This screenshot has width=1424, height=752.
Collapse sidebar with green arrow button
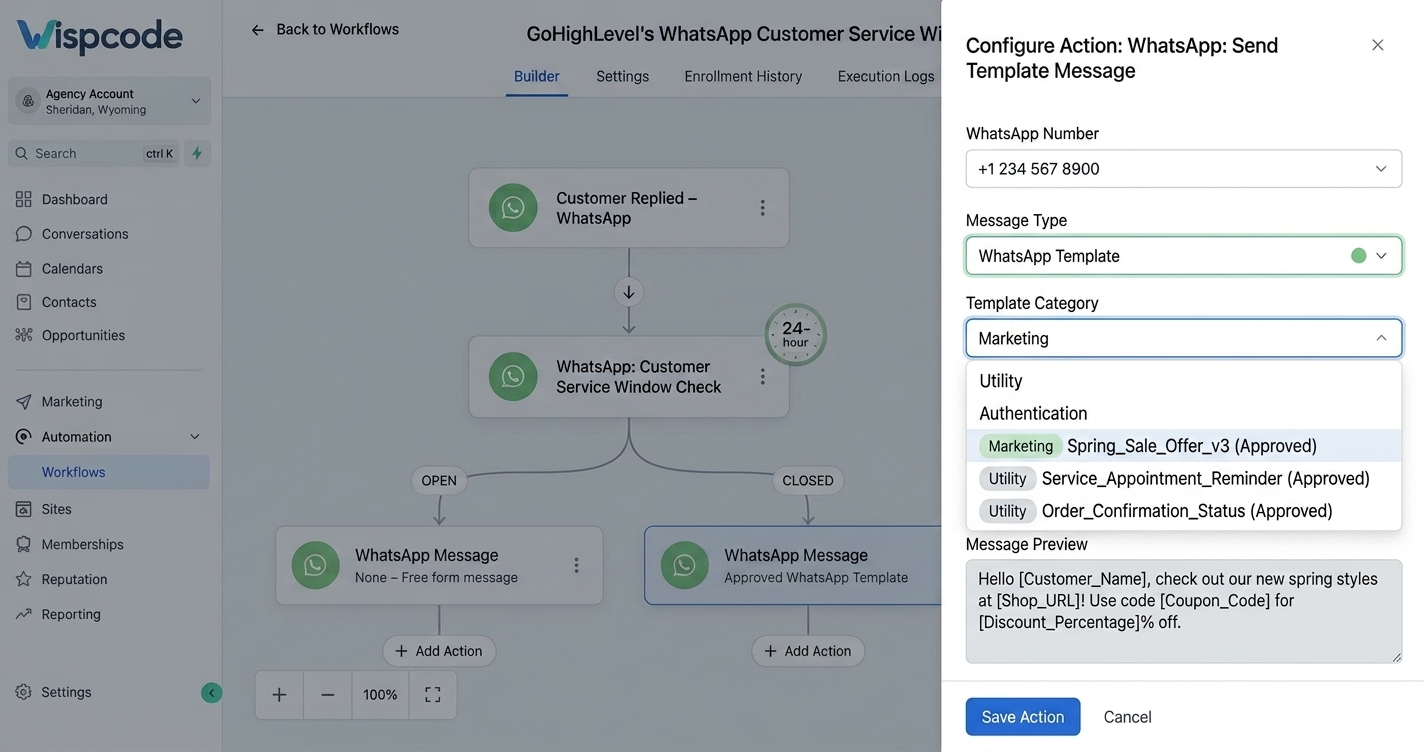pos(211,692)
